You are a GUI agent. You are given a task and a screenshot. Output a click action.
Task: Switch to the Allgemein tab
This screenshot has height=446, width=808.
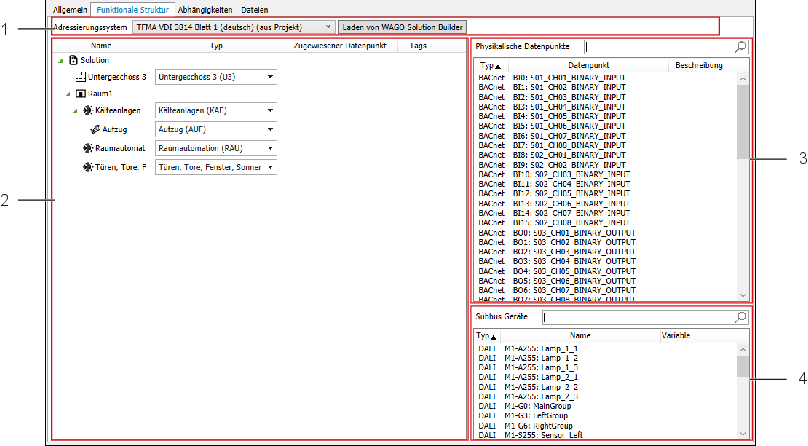70,10
